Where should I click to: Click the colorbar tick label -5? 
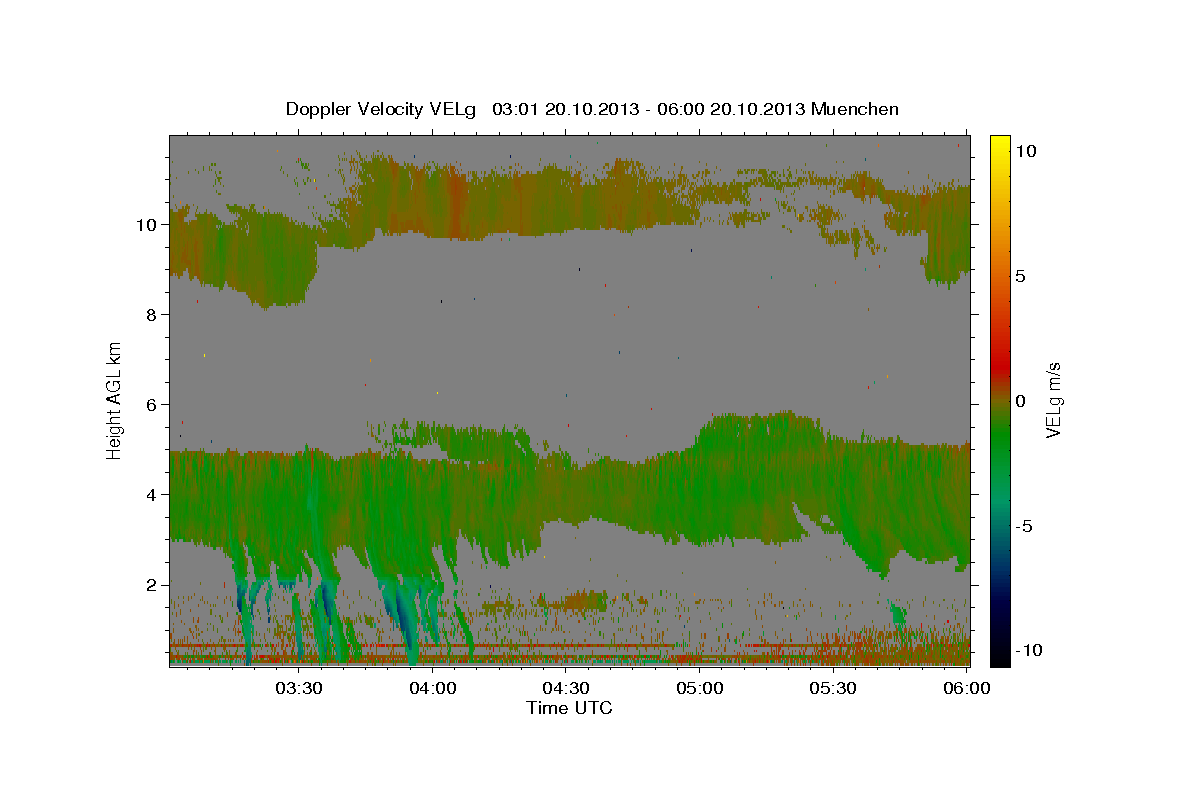click(x=1024, y=526)
